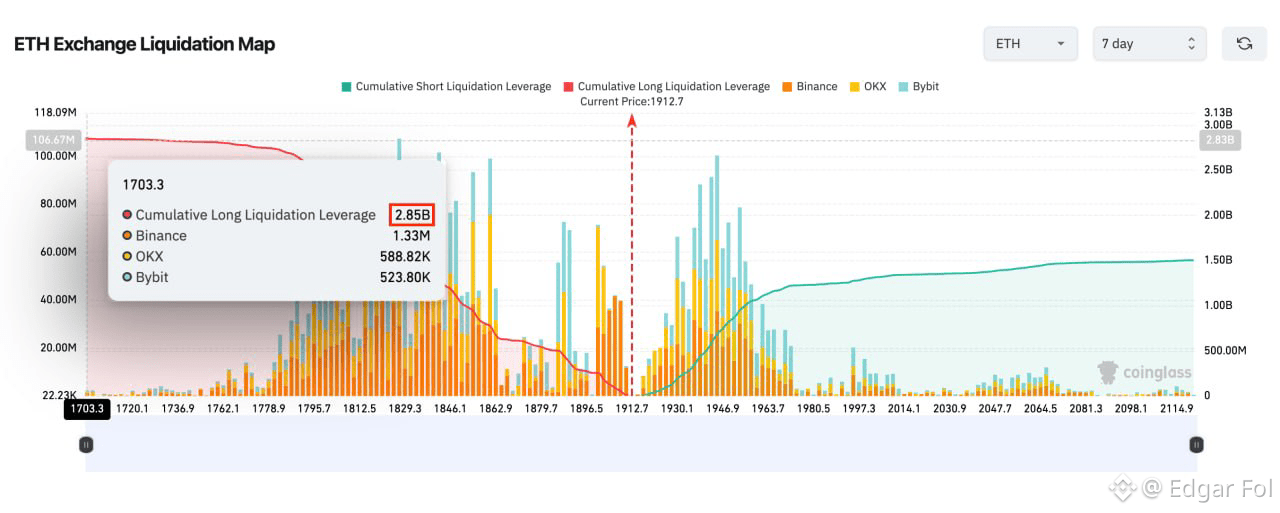Click the 118.09M y-axis label
The width and height of the screenshot is (1280, 513).
[55, 112]
